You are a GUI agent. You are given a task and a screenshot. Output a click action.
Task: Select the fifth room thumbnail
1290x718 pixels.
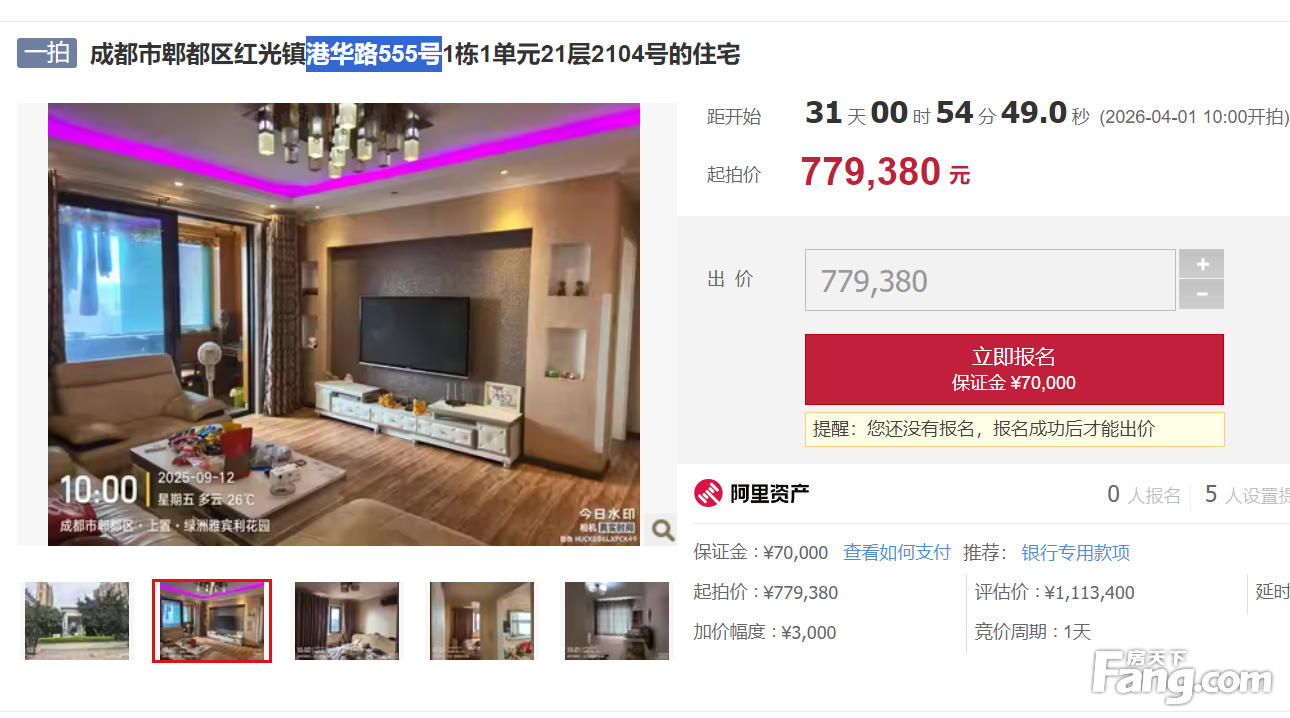click(617, 620)
